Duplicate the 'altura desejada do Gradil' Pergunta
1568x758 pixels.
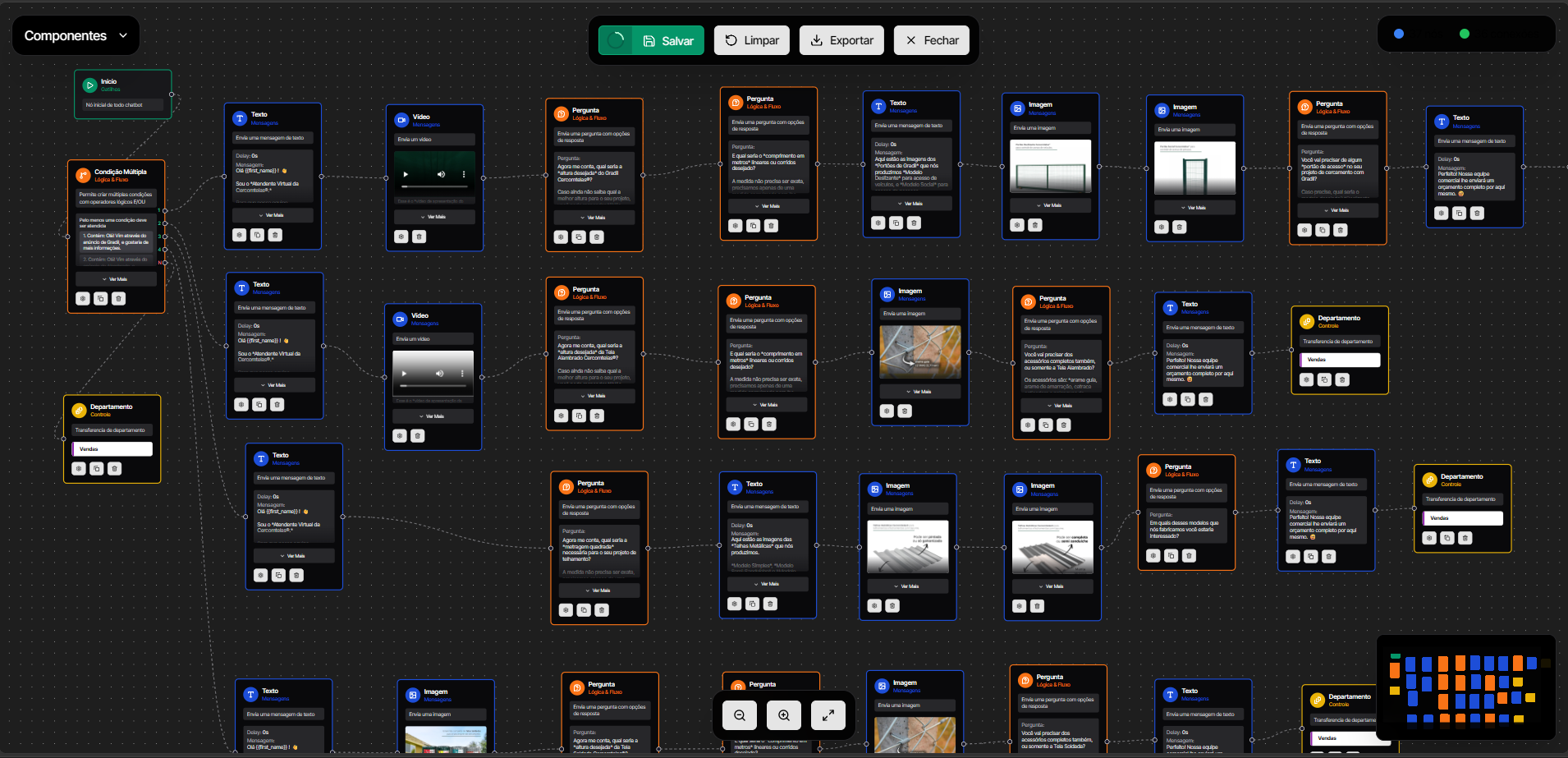tap(579, 237)
